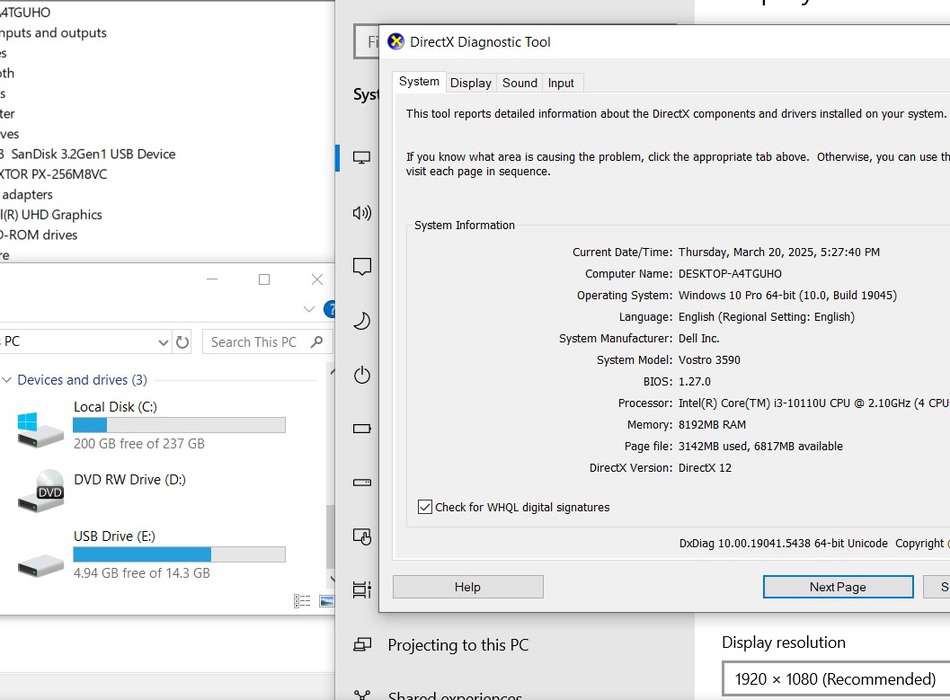Expand the Explorer ribbon chevron

(x=309, y=309)
